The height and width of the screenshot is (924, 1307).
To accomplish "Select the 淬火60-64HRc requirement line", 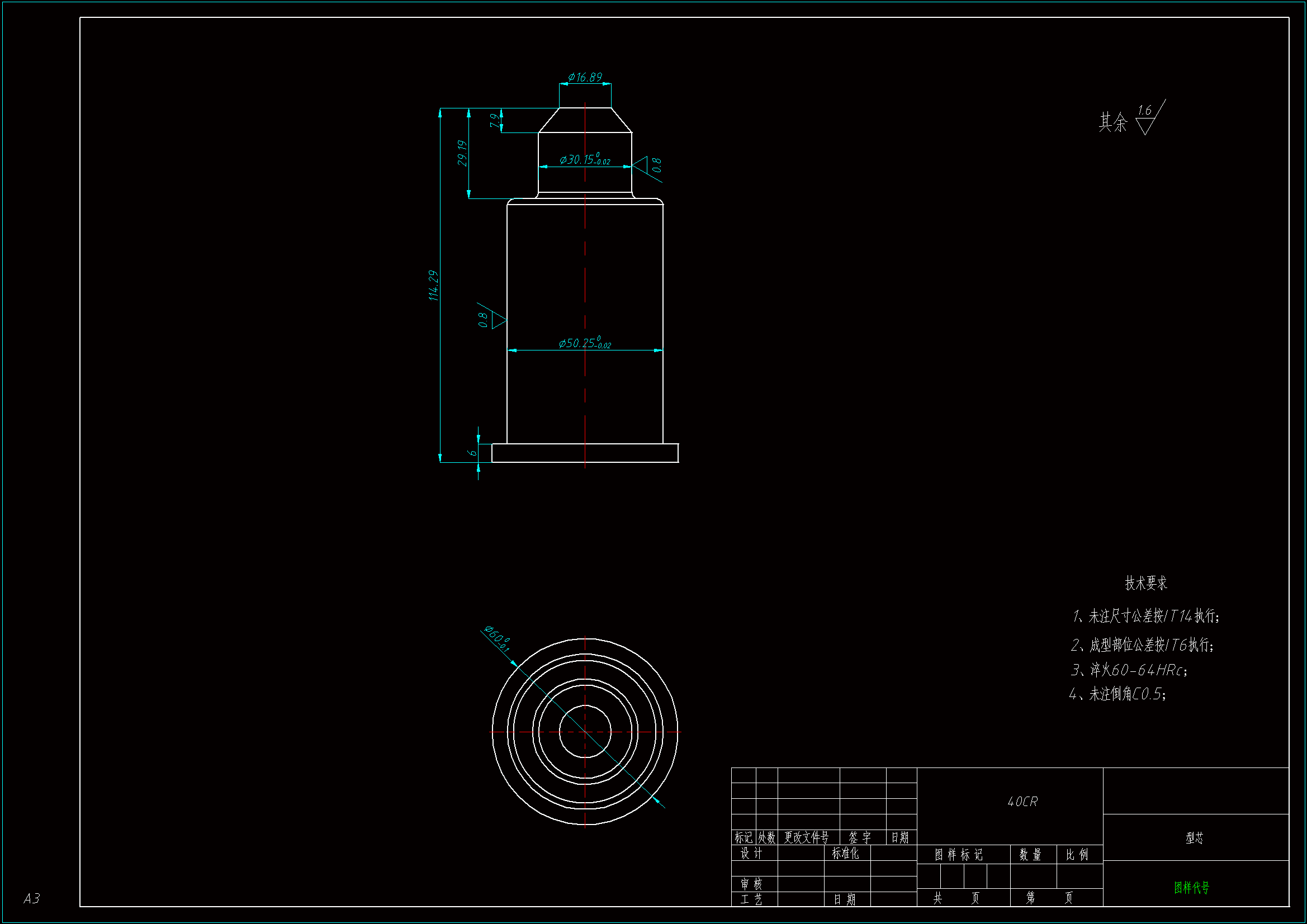I will click(1129, 670).
